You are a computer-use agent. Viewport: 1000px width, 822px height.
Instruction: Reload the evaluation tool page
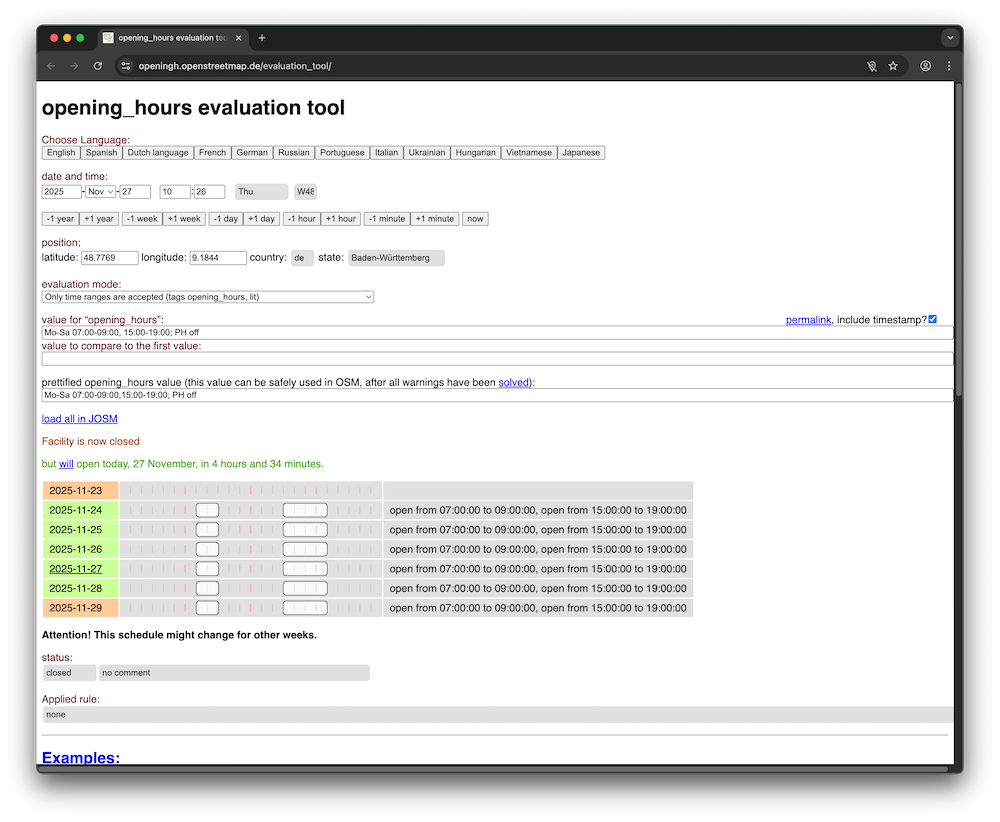[x=97, y=65]
